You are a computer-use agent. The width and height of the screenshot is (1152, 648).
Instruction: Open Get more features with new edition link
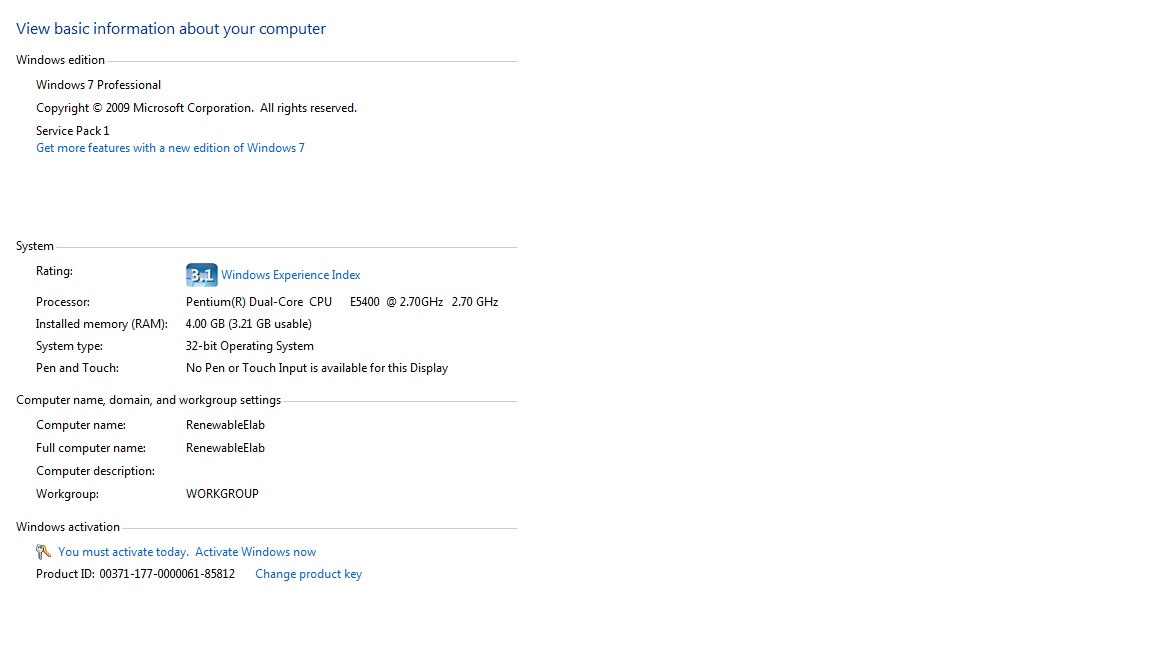pyautogui.click(x=170, y=148)
